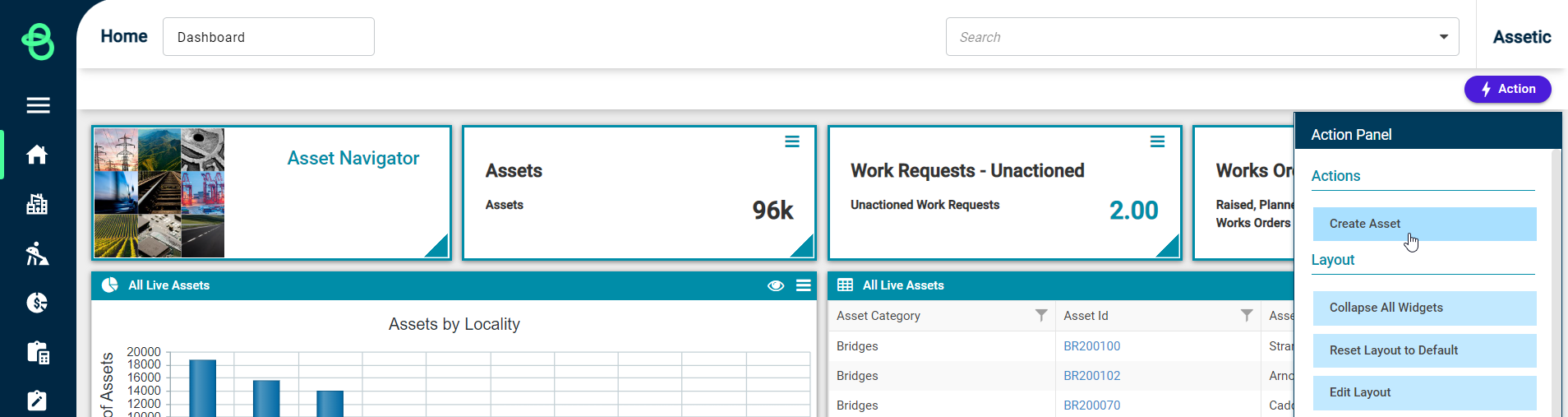This screenshot has height=417, width=1568.
Task: Click grid table icon in All Live Assets header
Action: (x=845, y=285)
